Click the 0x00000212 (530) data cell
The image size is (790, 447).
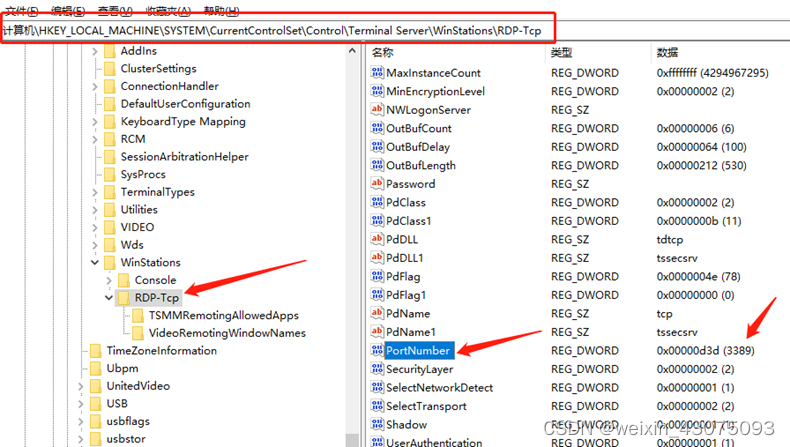tap(701, 165)
